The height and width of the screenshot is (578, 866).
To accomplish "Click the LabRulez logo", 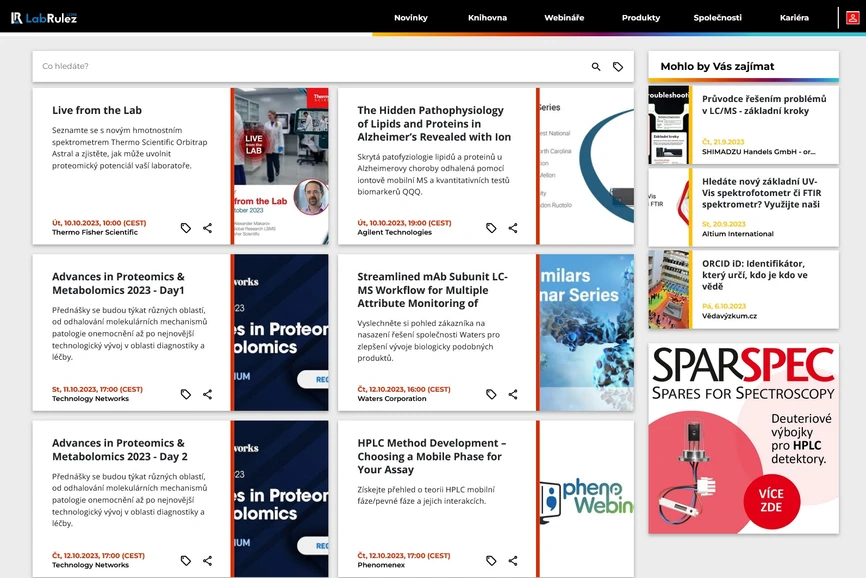I will (x=44, y=18).
